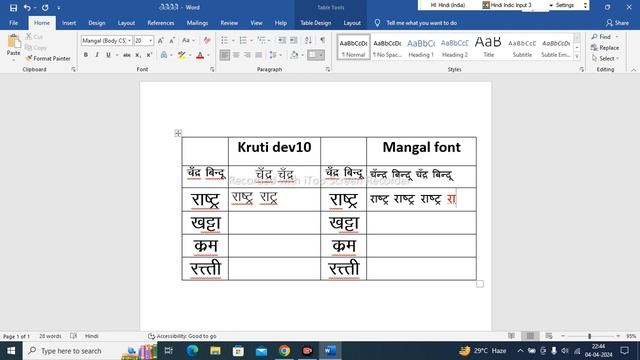Click the Replace button
The width and height of the screenshot is (640, 360).
[x=605, y=48]
